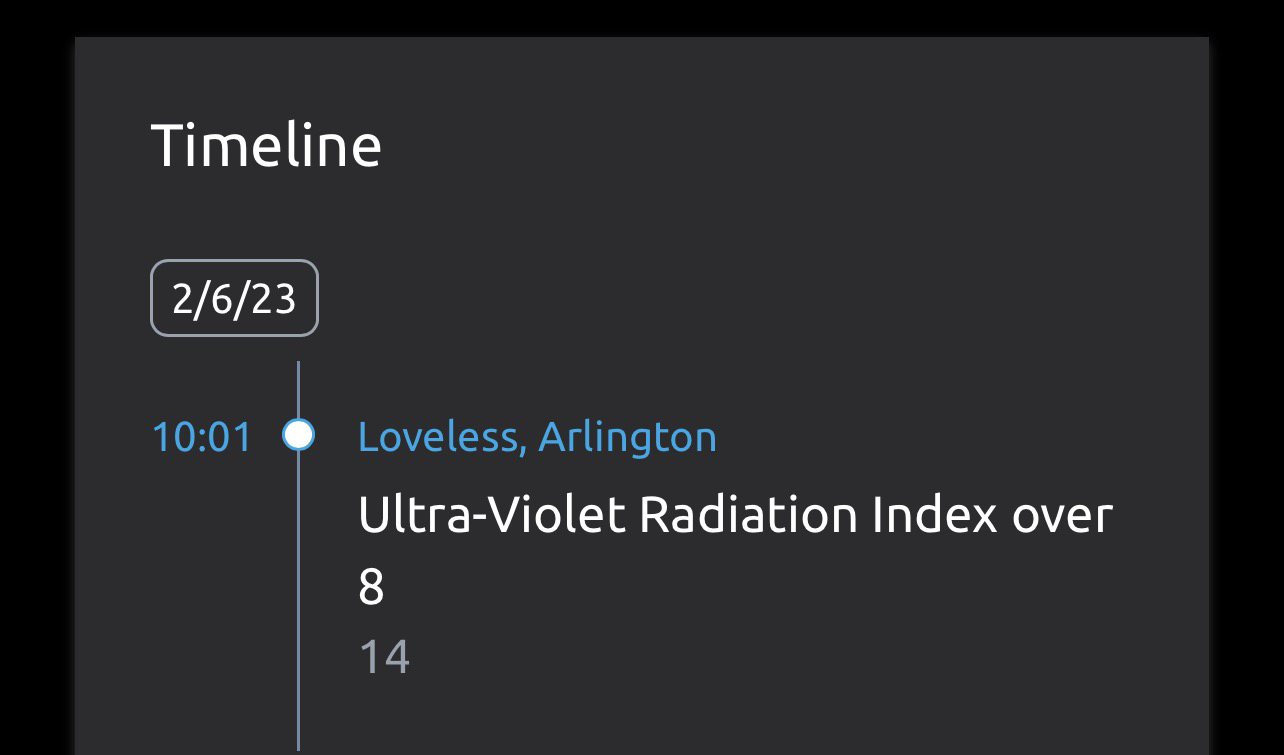Click the gray value 14
Screen dimensions: 1284x755
[384, 657]
